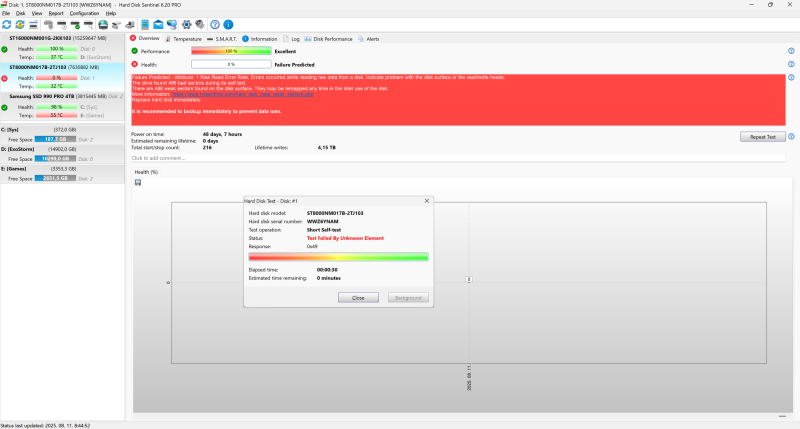The height and width of the screenshot is (429, 800).
Task: Click the Close button in test dialog
Action: [358, 297]
